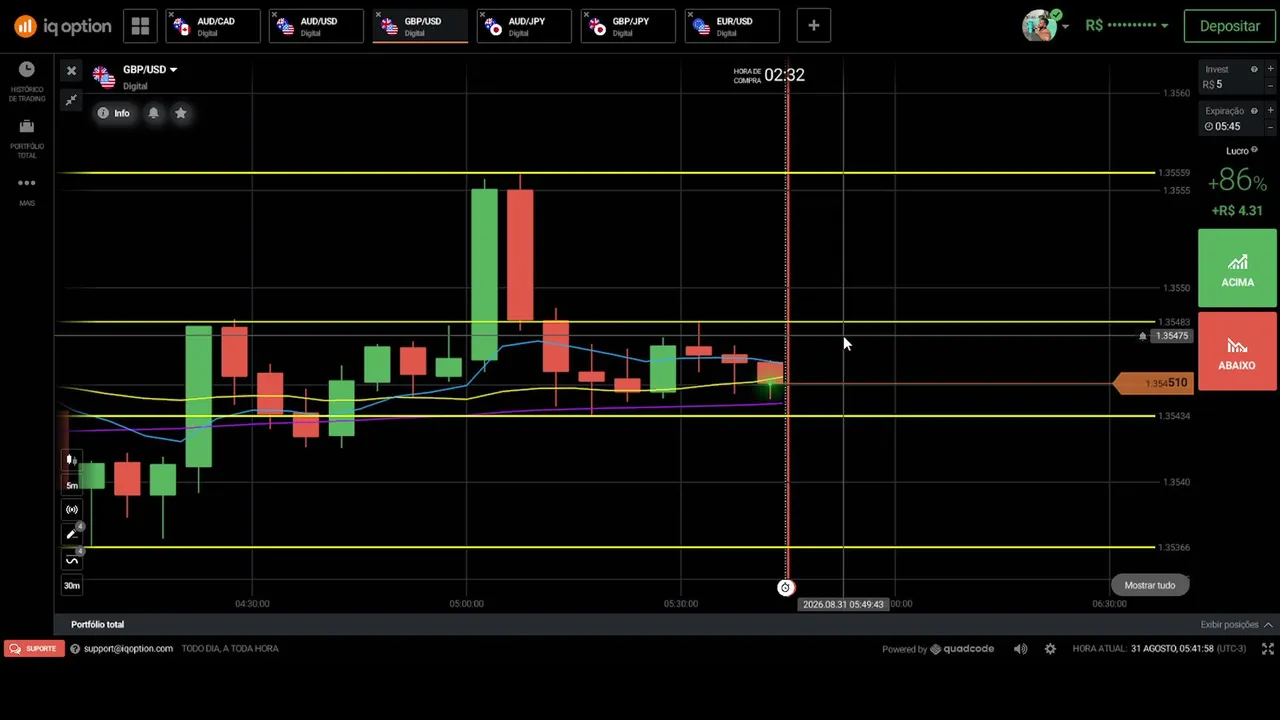Show Invest help question mark
The height and width of the screenshot is (720, 1280).
click(x=1254, y=69)
